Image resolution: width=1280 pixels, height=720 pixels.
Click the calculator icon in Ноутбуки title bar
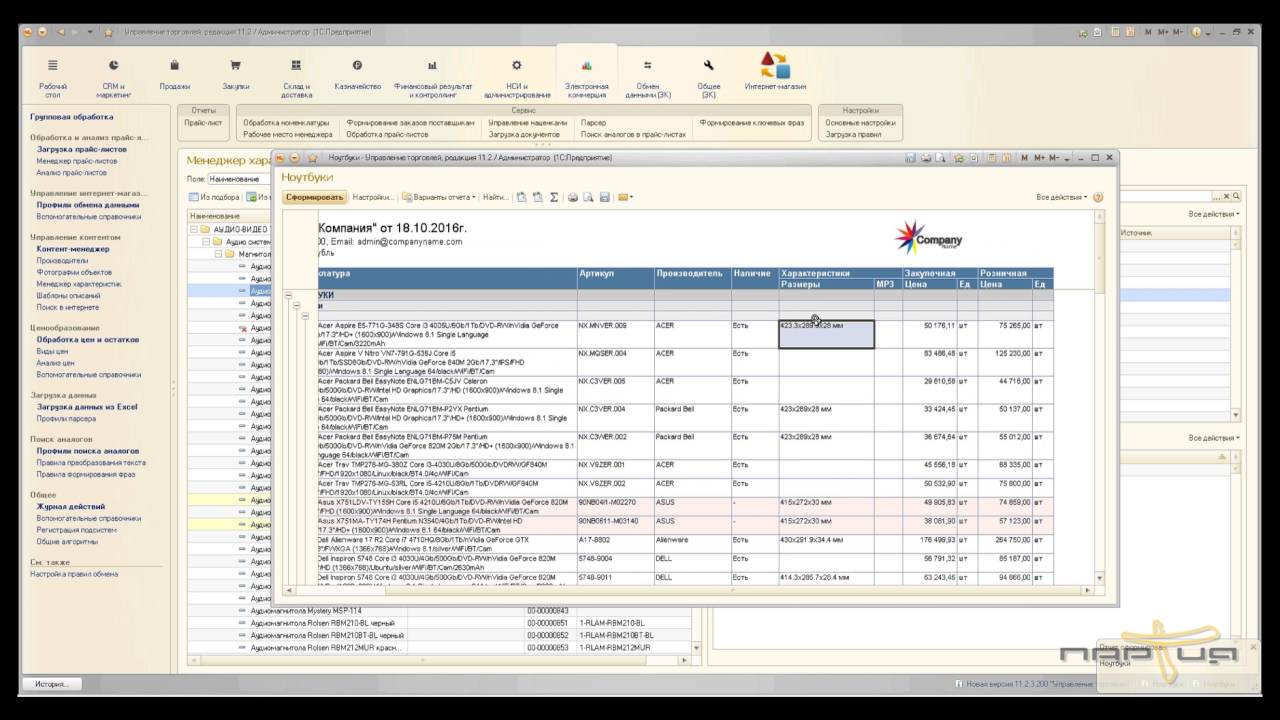(x=991, y=158)
